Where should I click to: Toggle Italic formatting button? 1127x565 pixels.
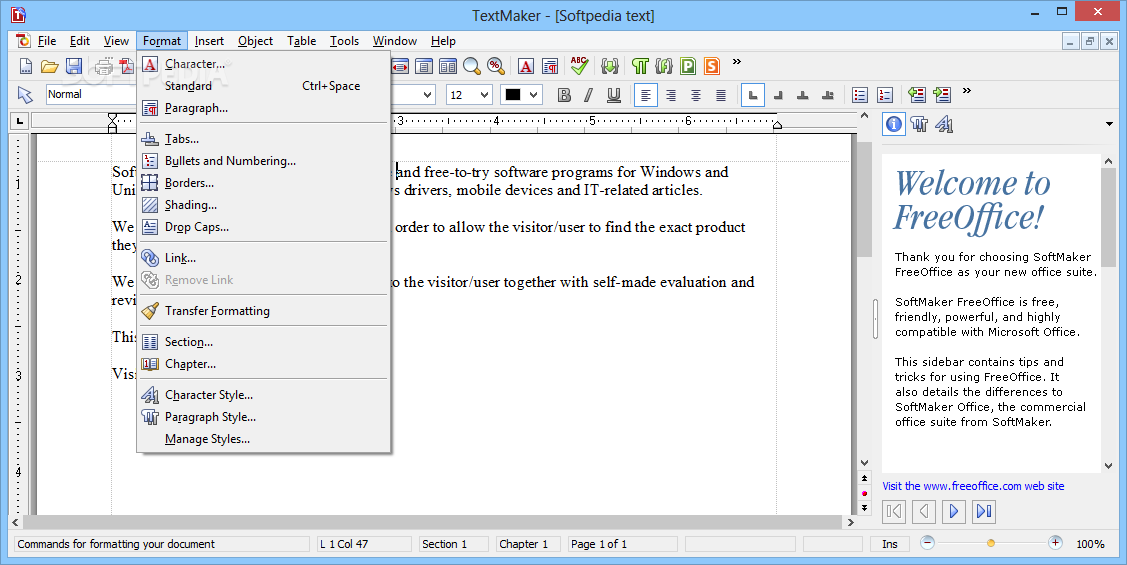coord(589,95)
